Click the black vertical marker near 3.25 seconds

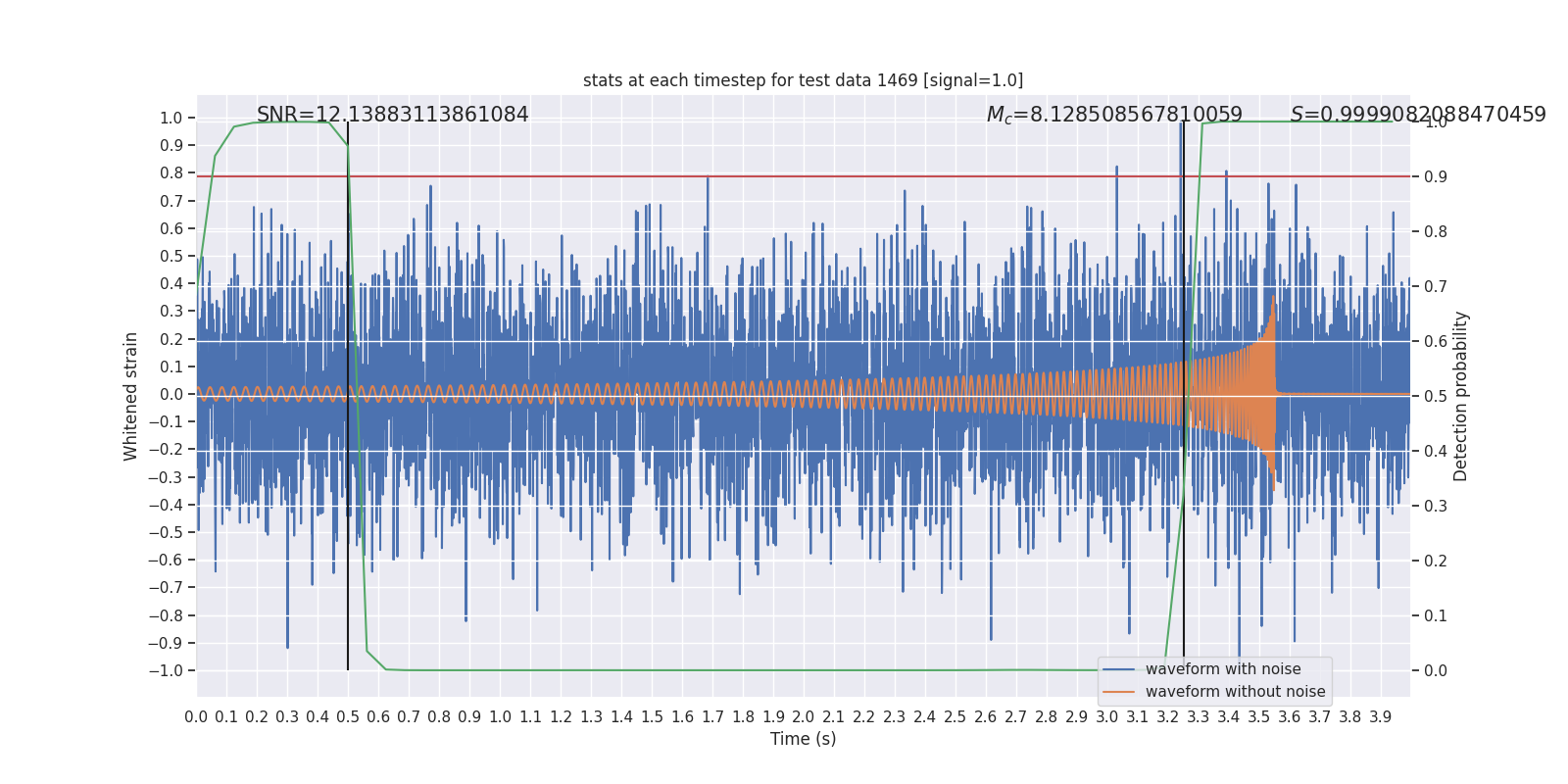click(1184, 588)
